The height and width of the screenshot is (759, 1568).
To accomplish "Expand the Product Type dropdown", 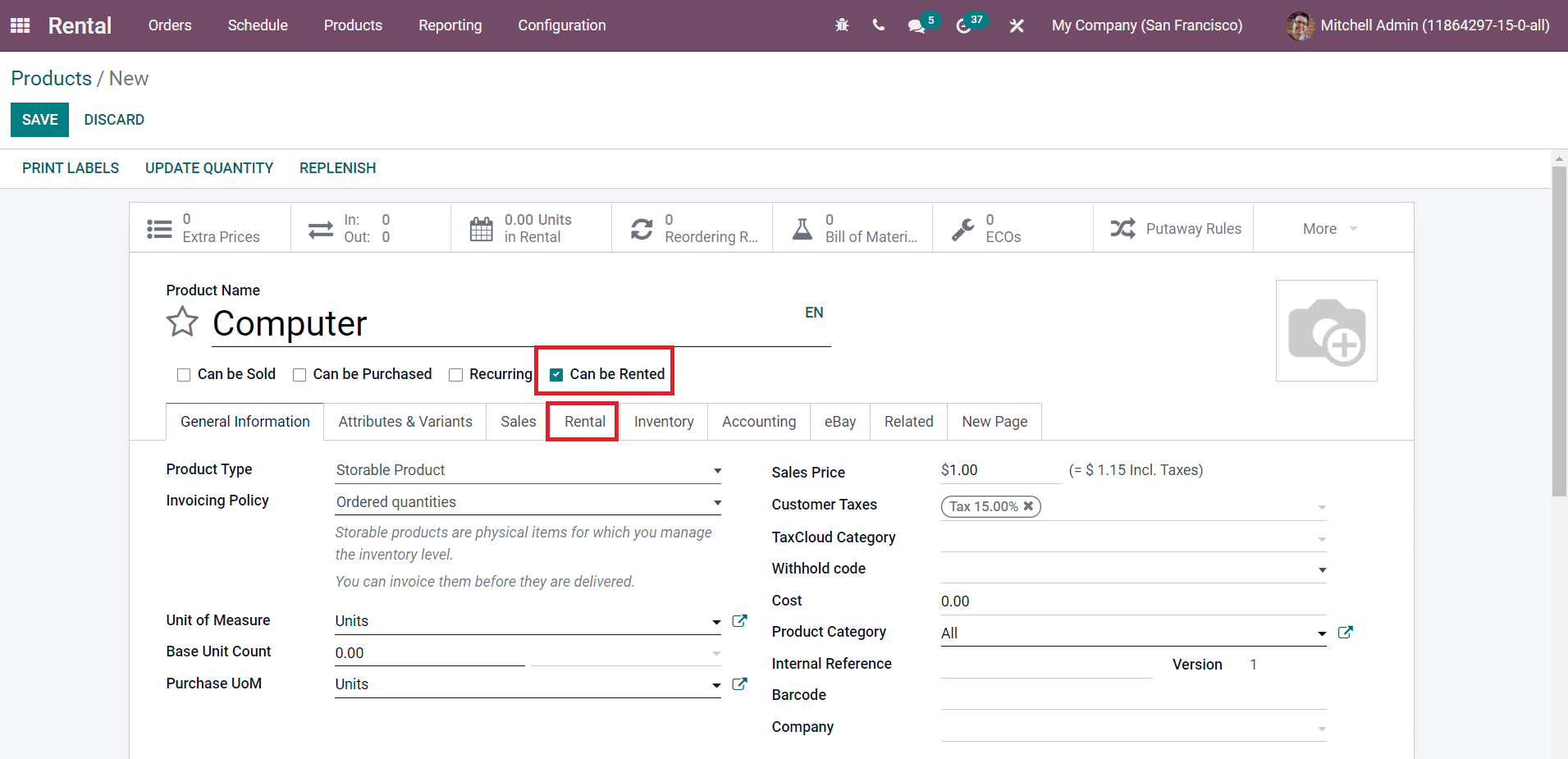I will point(528,470).
